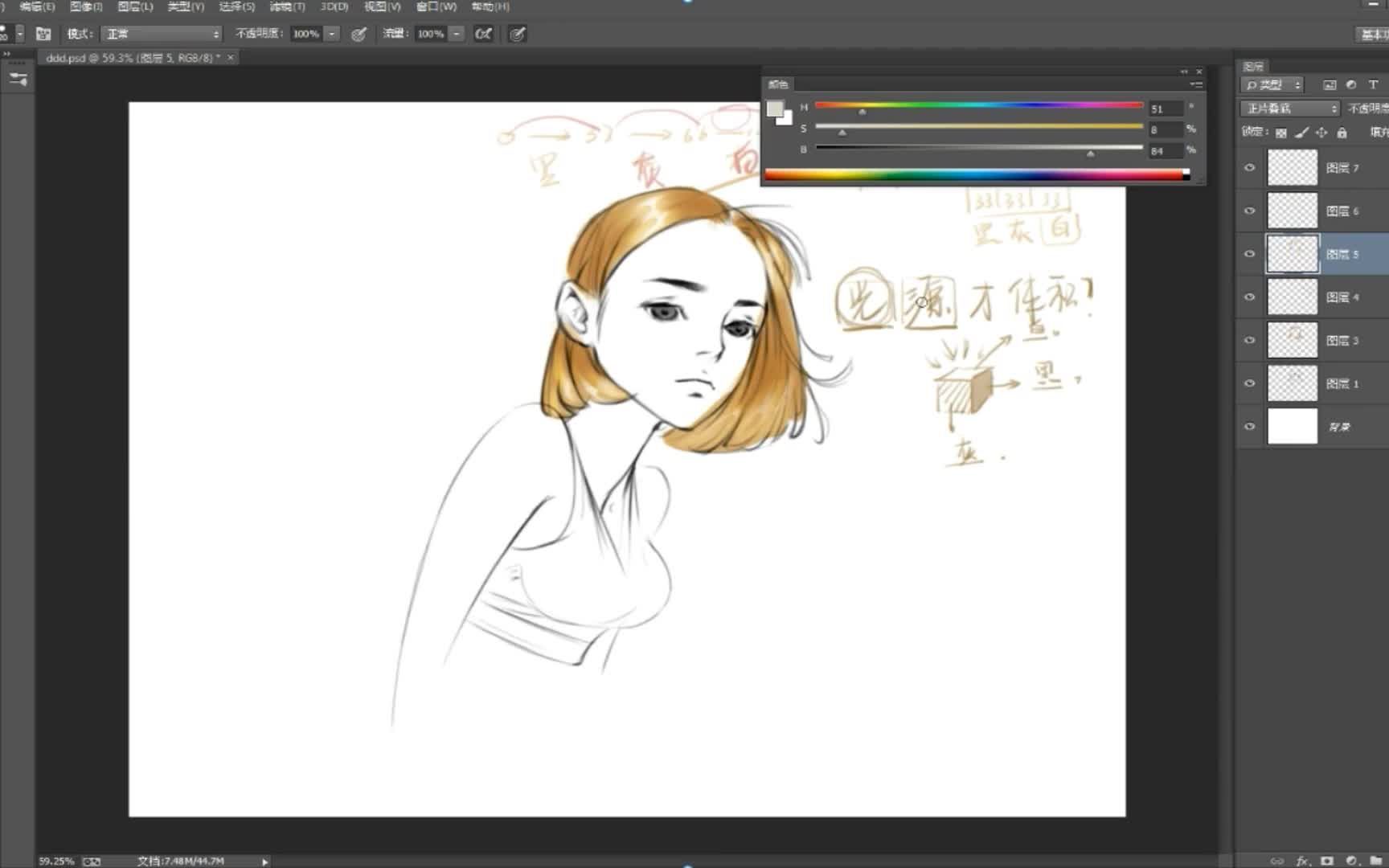Add a layer mask icon
The image size is (1389, 868).
click(x=1327, y=861)
